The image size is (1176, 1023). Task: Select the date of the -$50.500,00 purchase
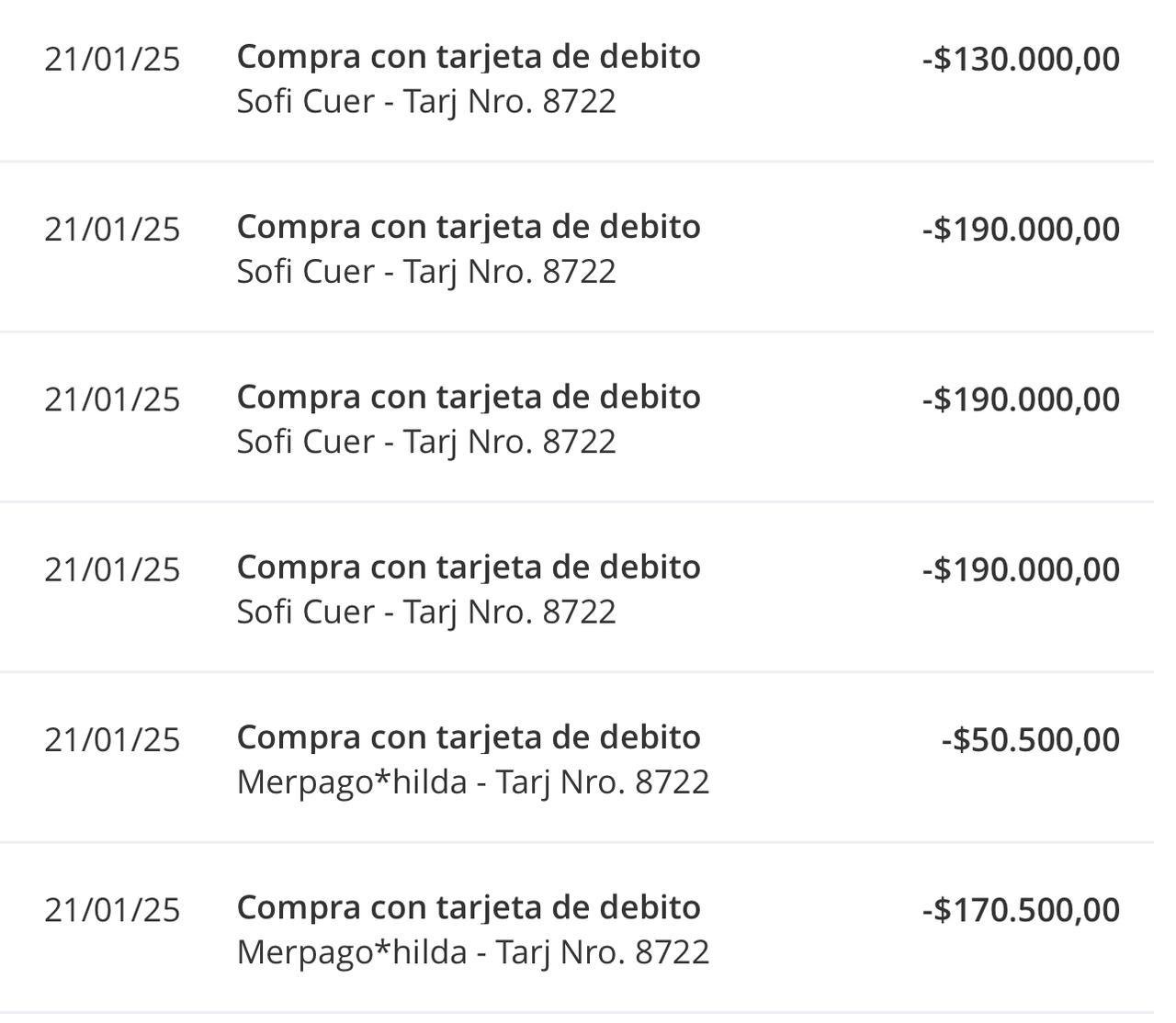point(112,740)
